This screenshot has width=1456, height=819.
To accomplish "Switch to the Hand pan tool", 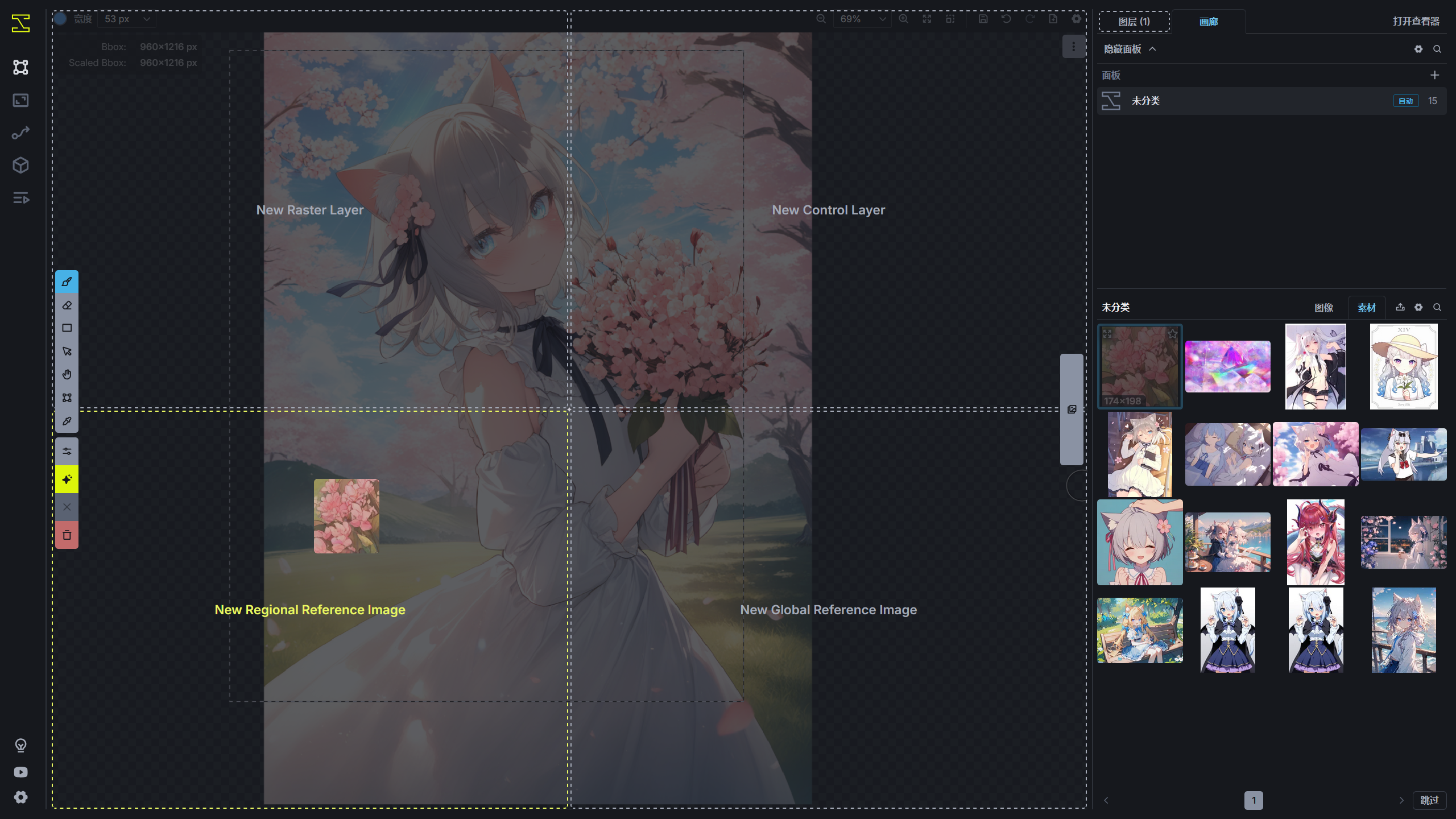I will (67, 374).
